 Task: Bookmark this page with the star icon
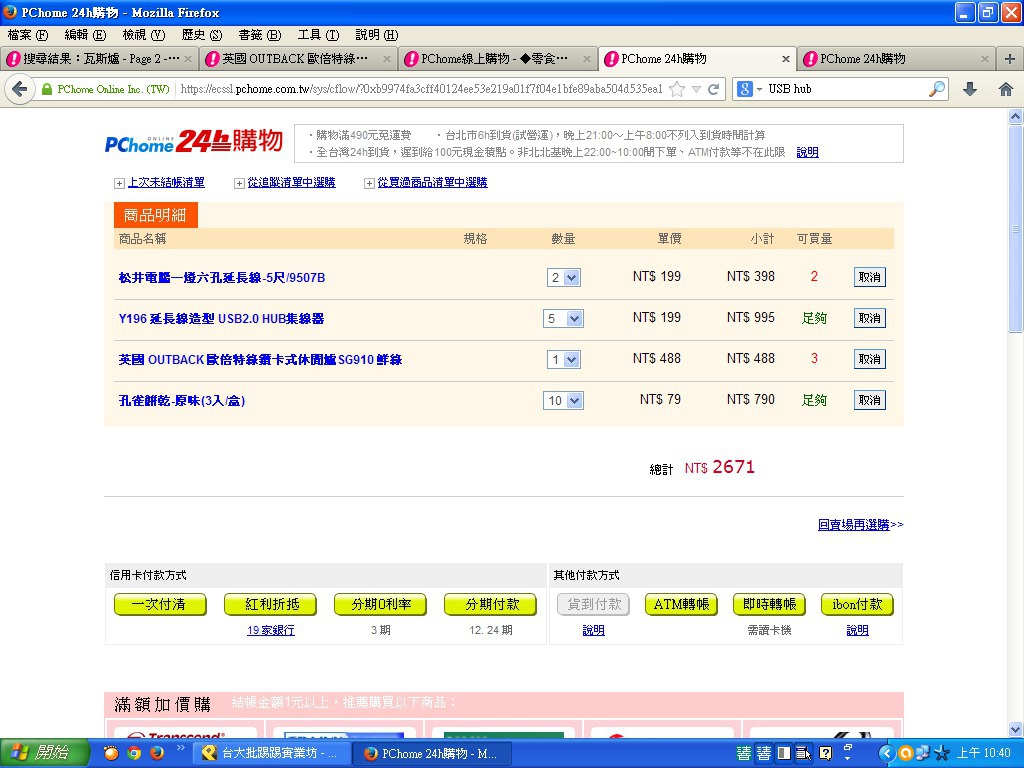677,89
